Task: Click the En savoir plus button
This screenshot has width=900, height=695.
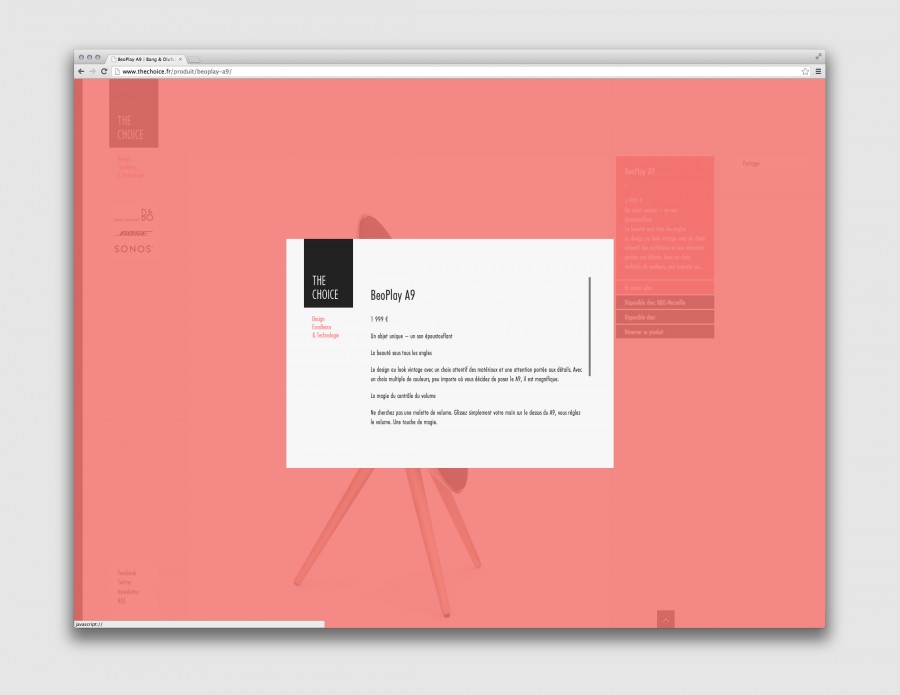Action: click(665, 288)
